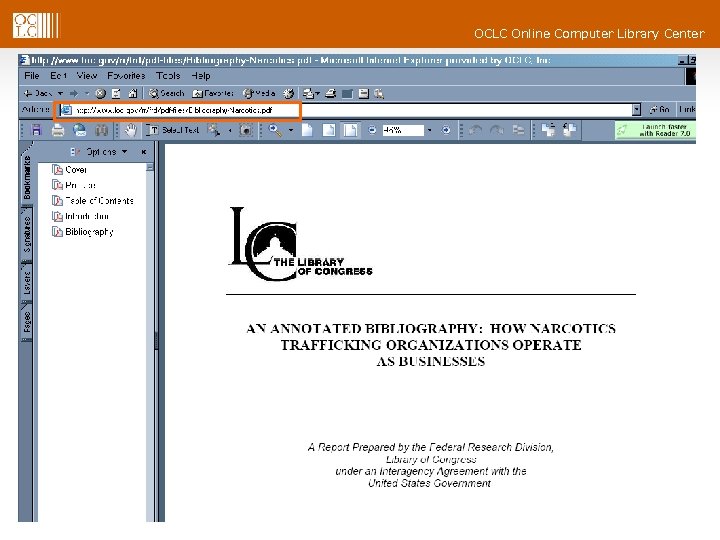This screenshot has height=540, width=720.
Task: Click the Research icon in browser toolbar
Action: tap(379, 94)
